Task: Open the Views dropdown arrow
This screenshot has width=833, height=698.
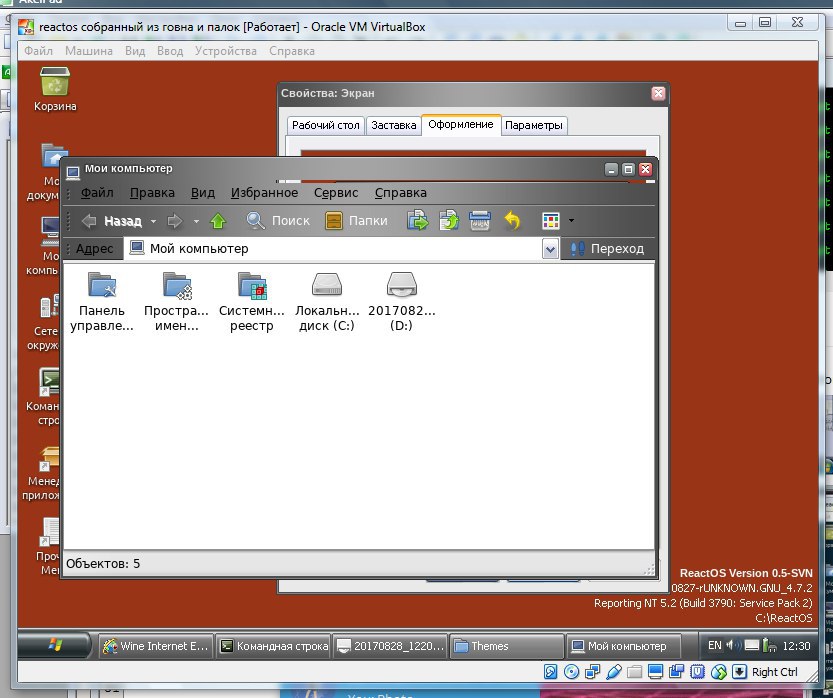Action: pyautogui.click(x=571, y=220)
